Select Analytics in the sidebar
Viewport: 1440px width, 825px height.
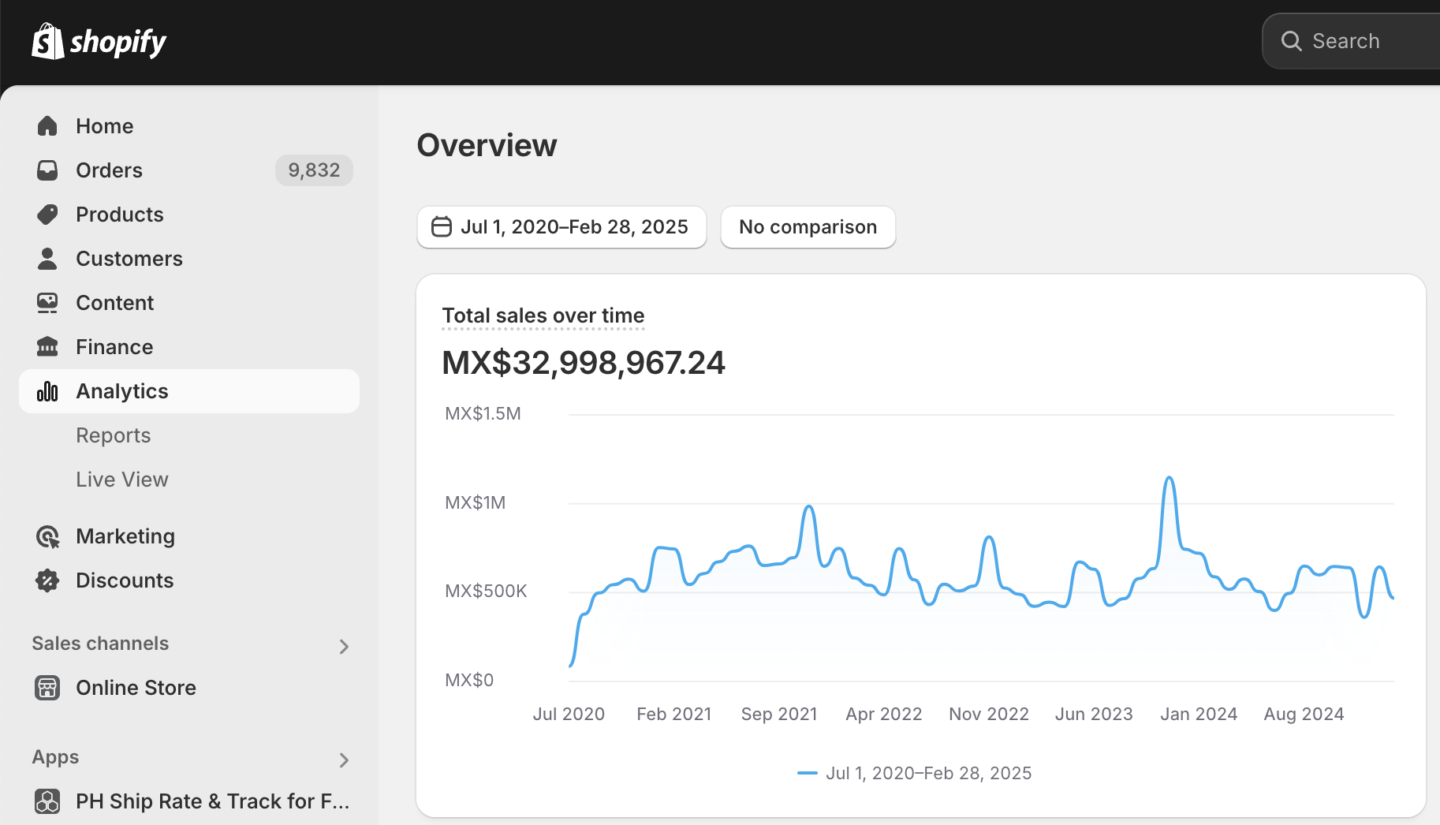click(122, 391)
